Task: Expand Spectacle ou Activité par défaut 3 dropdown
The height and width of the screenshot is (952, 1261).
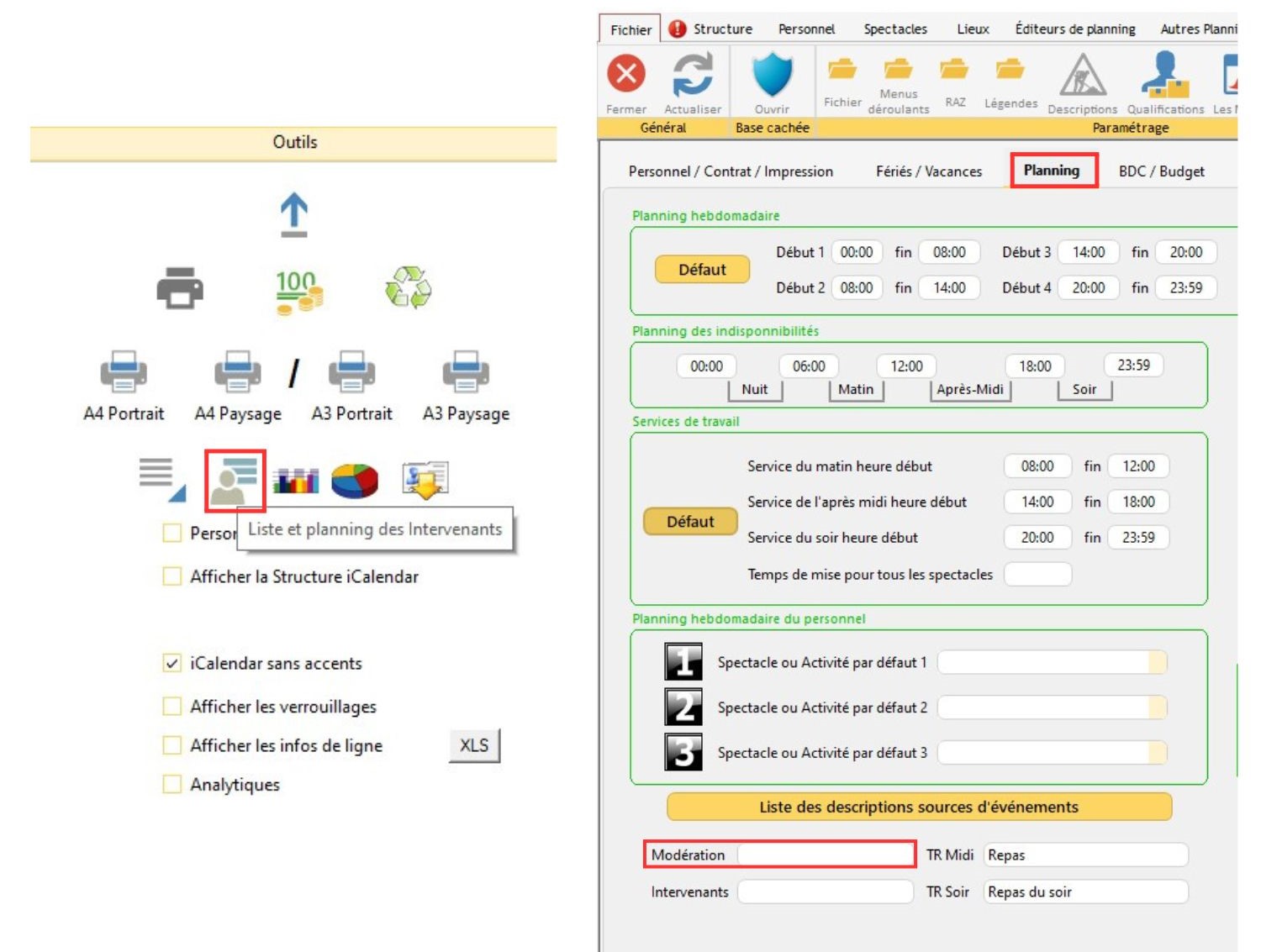Action: coord(1157,752)
